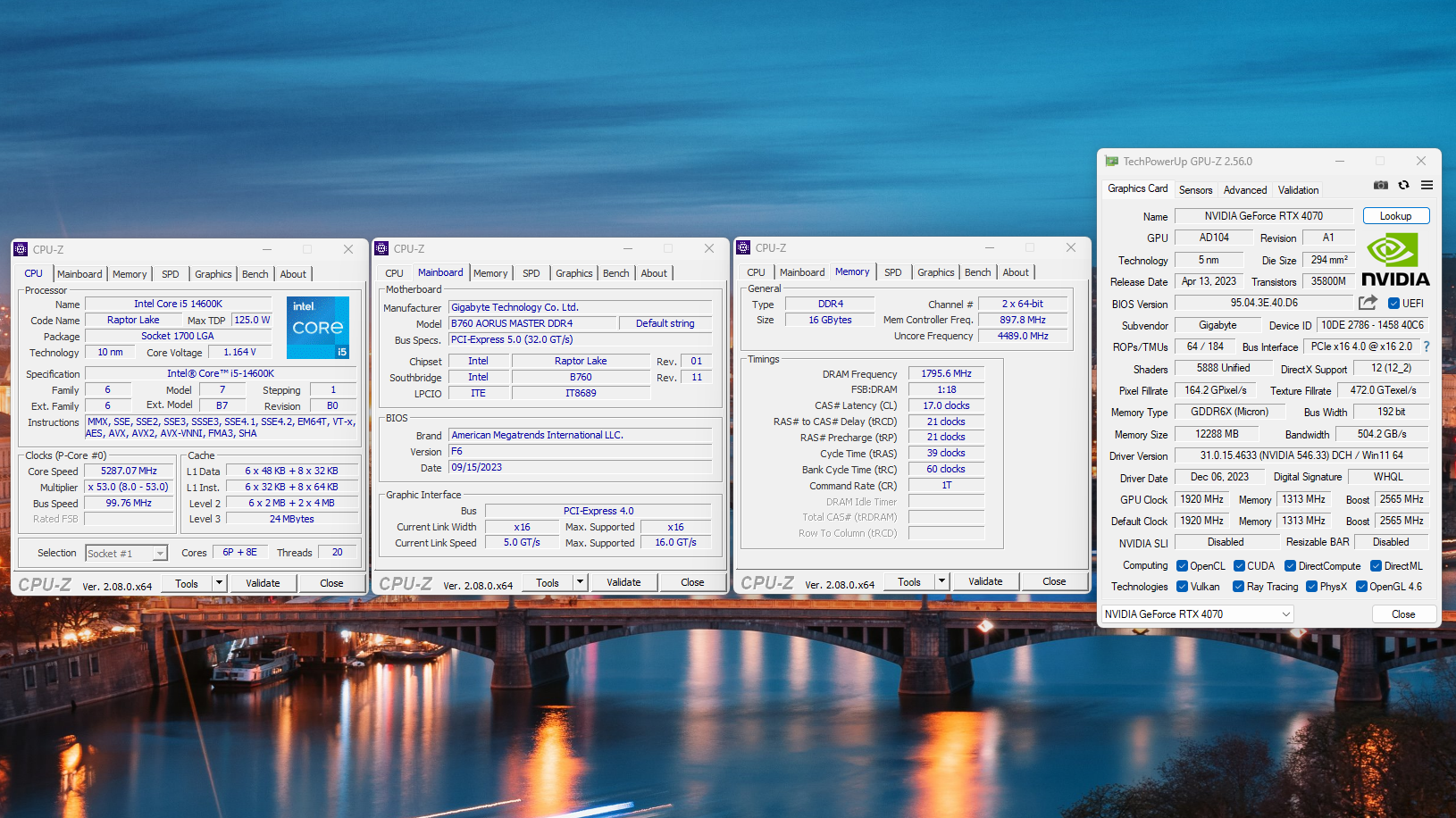Click the Intel Core i5 logo
This screenshot has height=818, width=1456.
tap(317, 328)
